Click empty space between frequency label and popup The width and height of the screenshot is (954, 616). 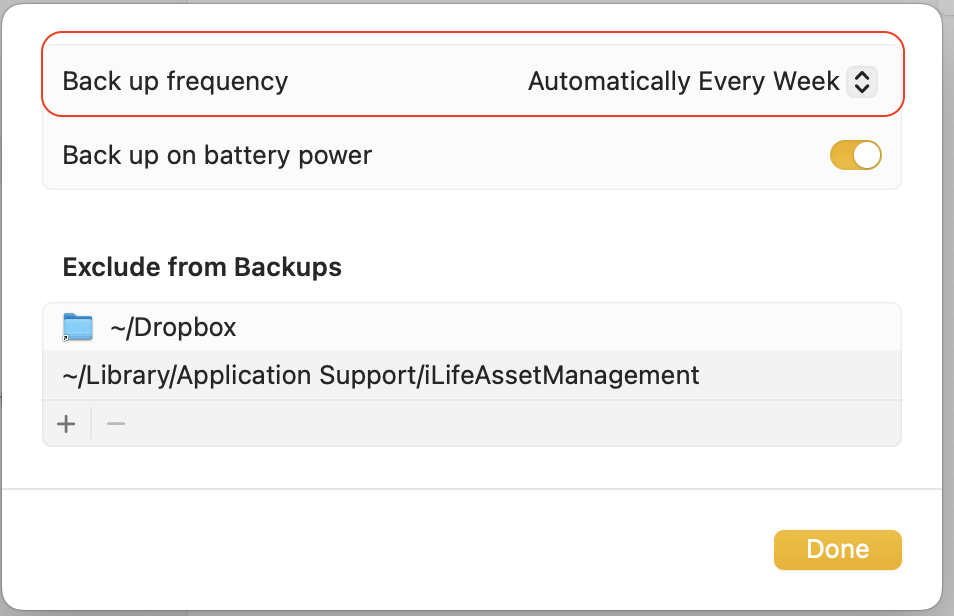pos(400,82)
